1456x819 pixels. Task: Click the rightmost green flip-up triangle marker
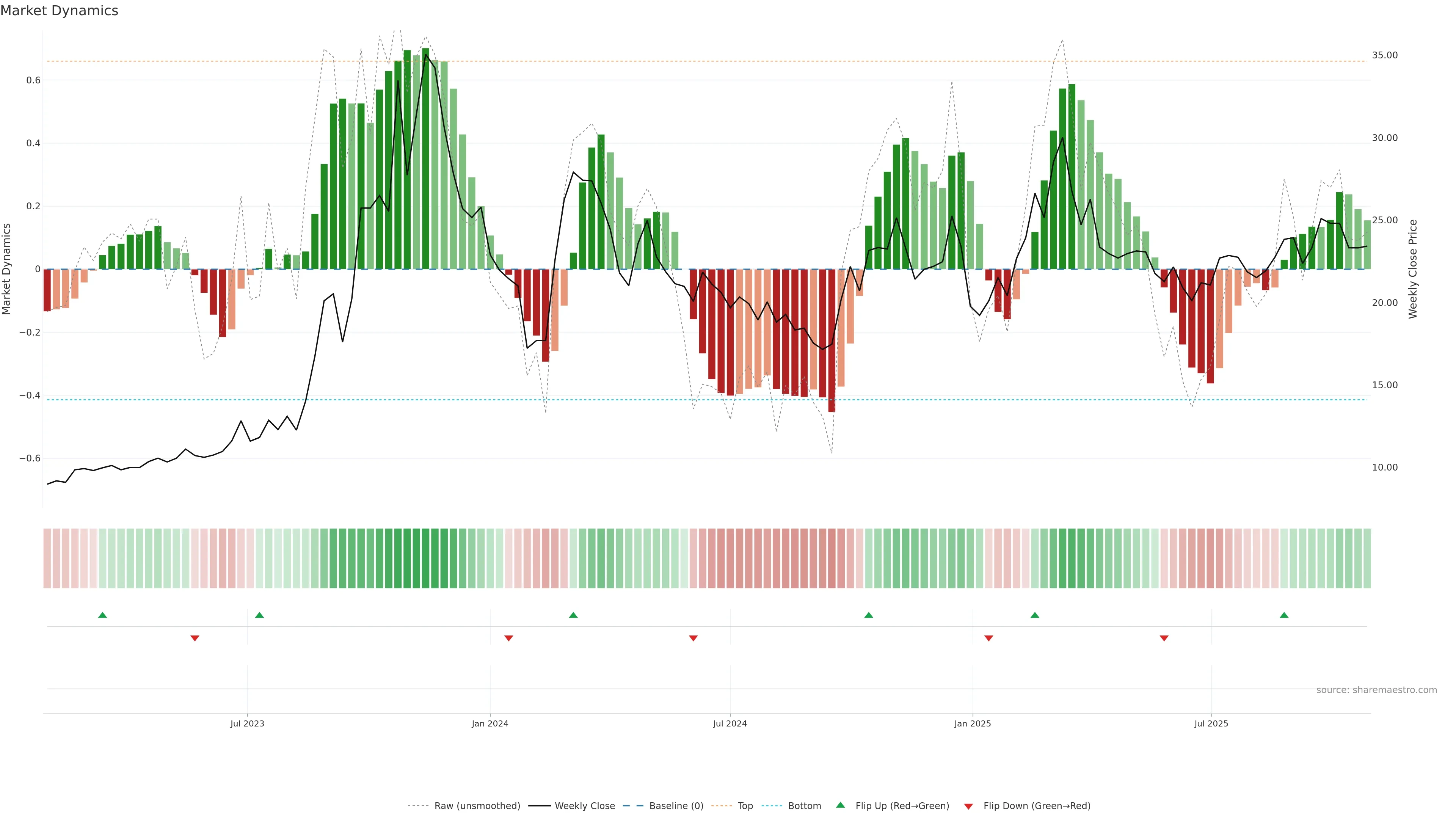1284,615
